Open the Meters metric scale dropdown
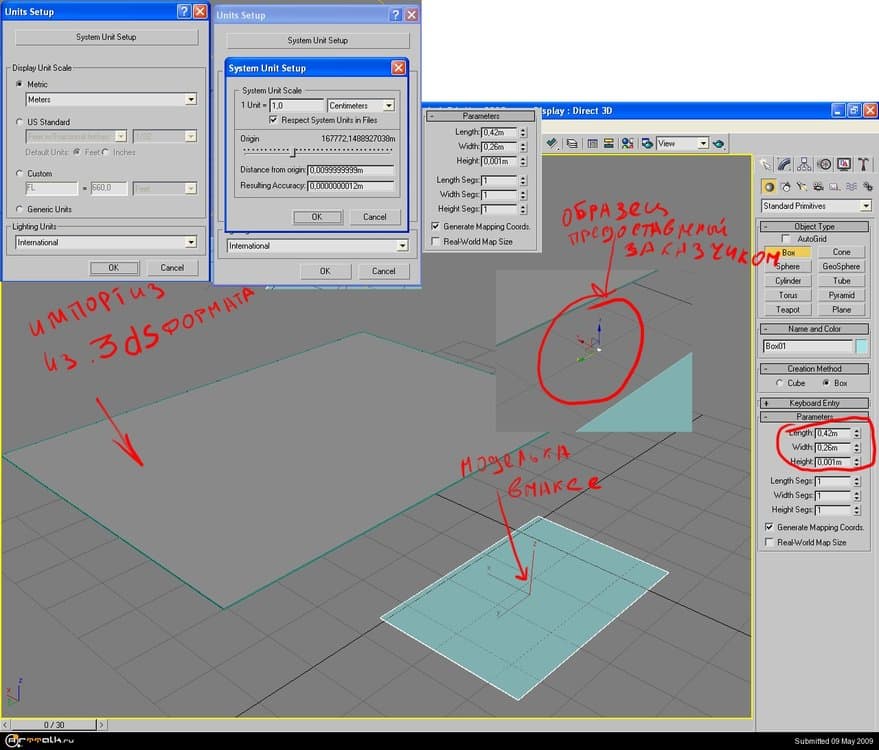This screenshot has height=750, width=879. 190,99
